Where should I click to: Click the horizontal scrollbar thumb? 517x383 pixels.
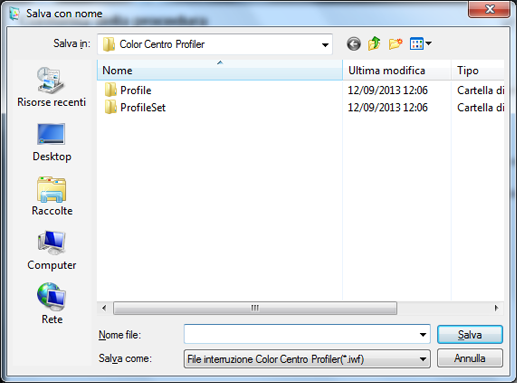click(x=255, y=308)
